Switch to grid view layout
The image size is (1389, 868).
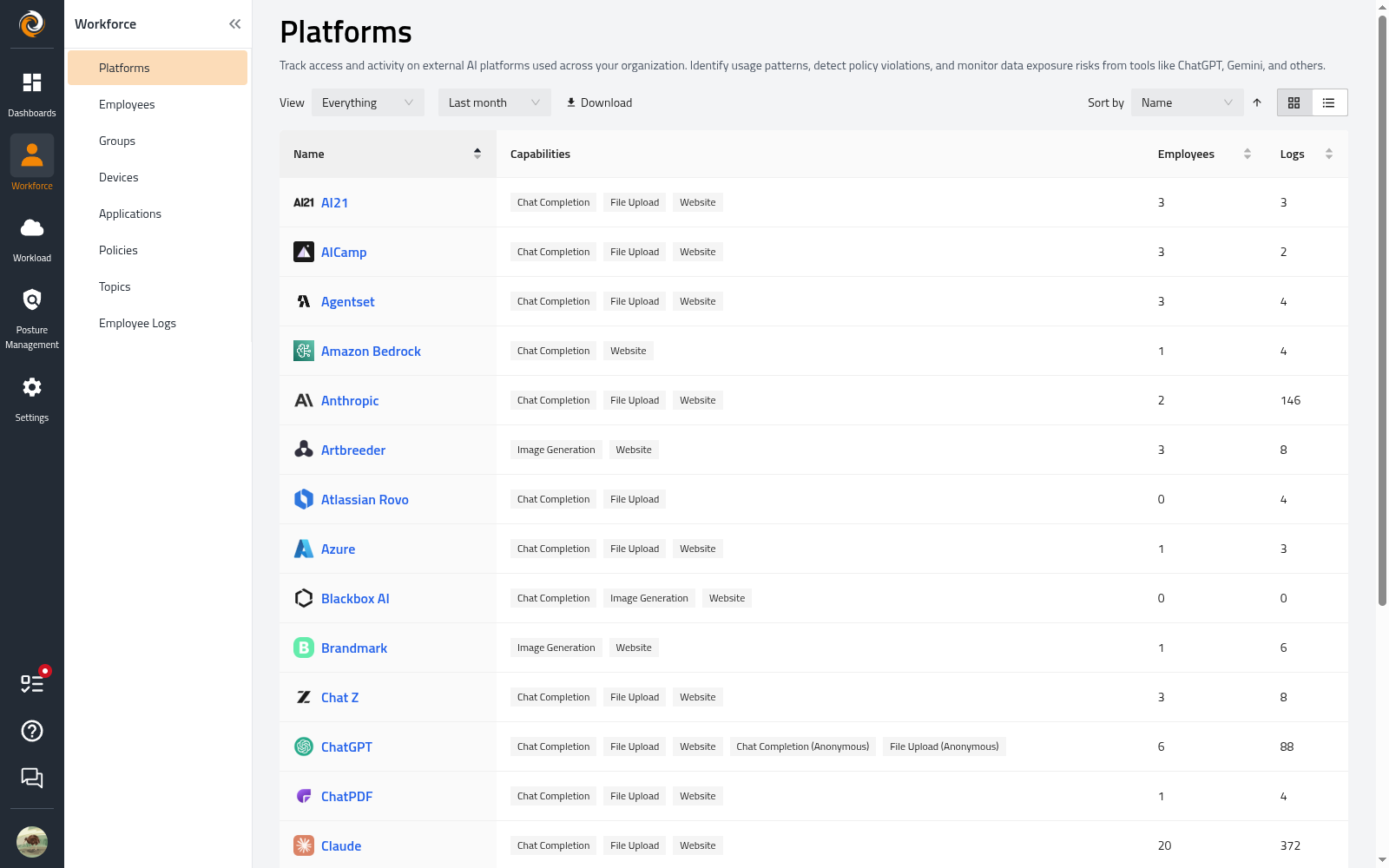[1294, 102]
